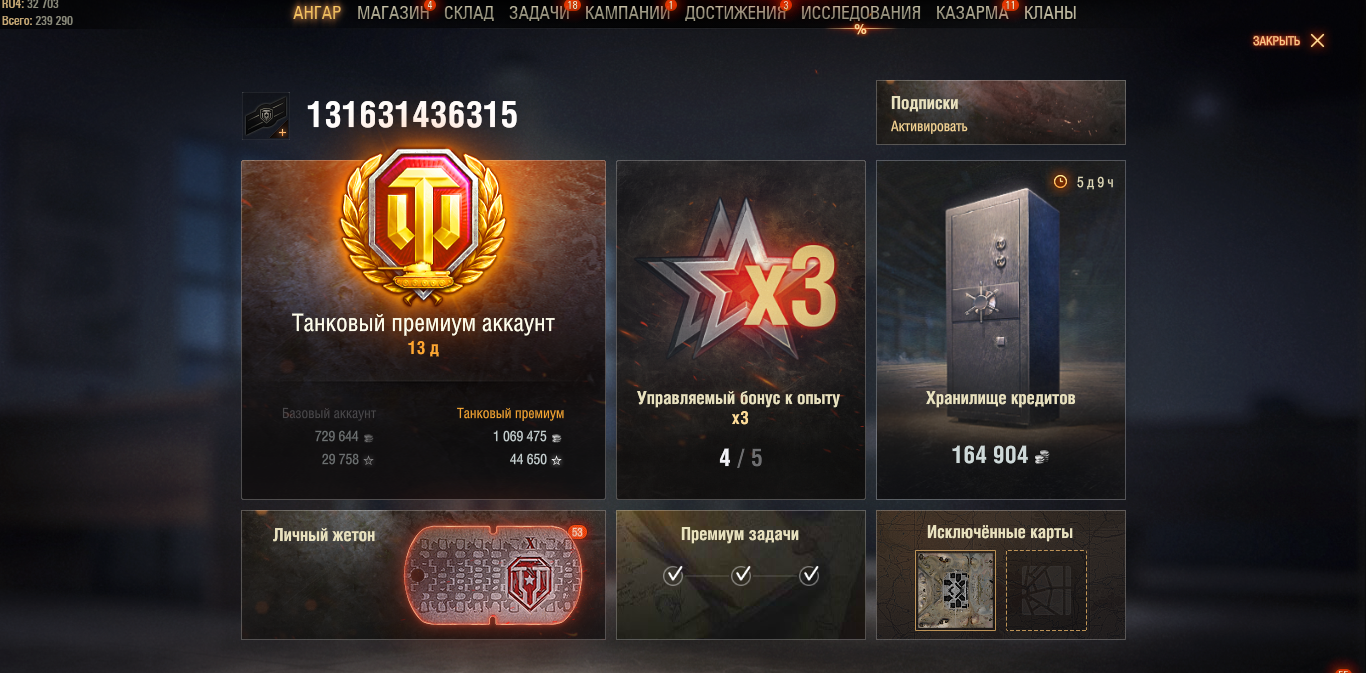
Task: Select the excluded map thumbnail
Action: tap(955, 590)
